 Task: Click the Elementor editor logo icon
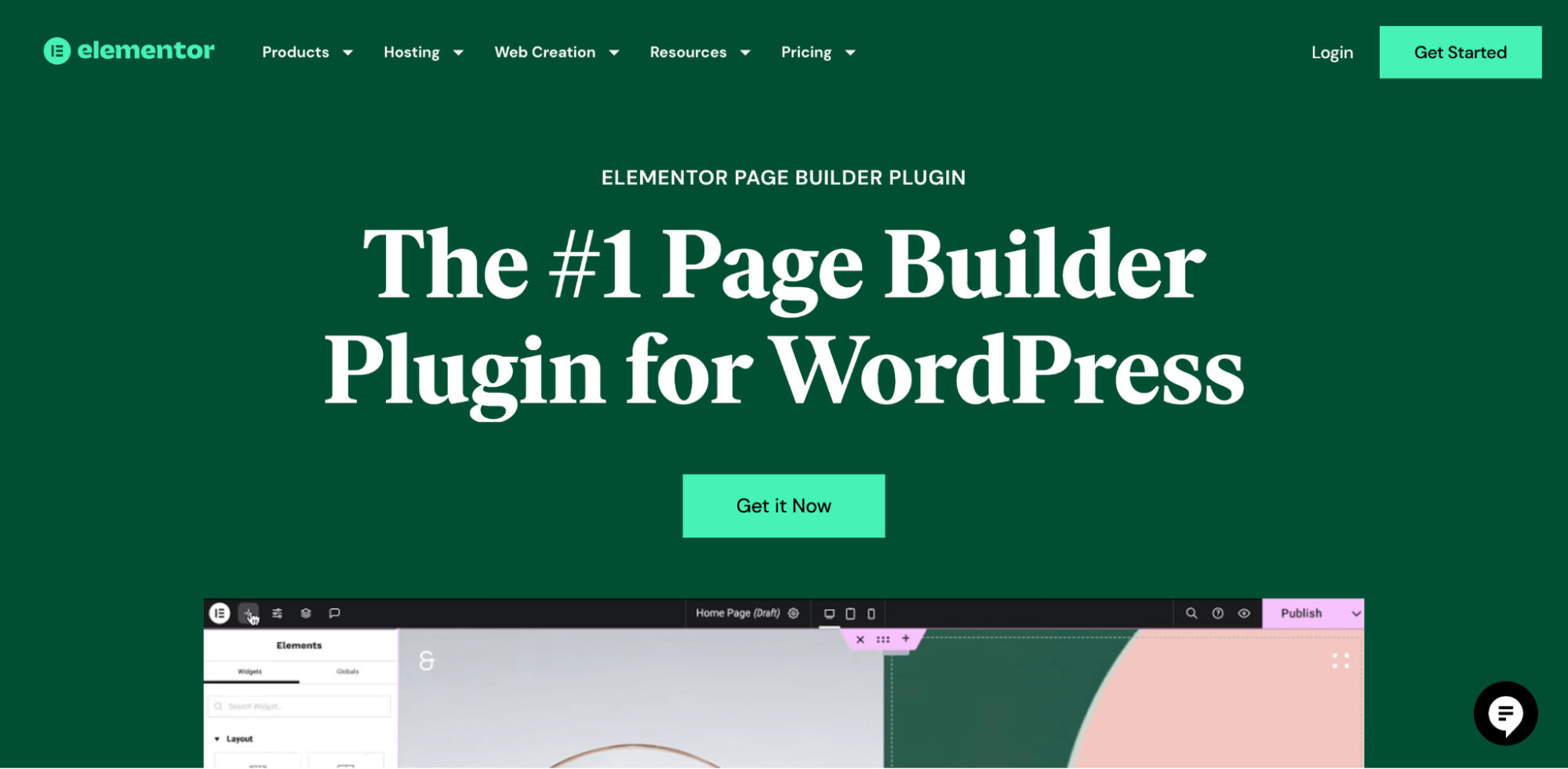pyautogui.click(x=220, y=614)
